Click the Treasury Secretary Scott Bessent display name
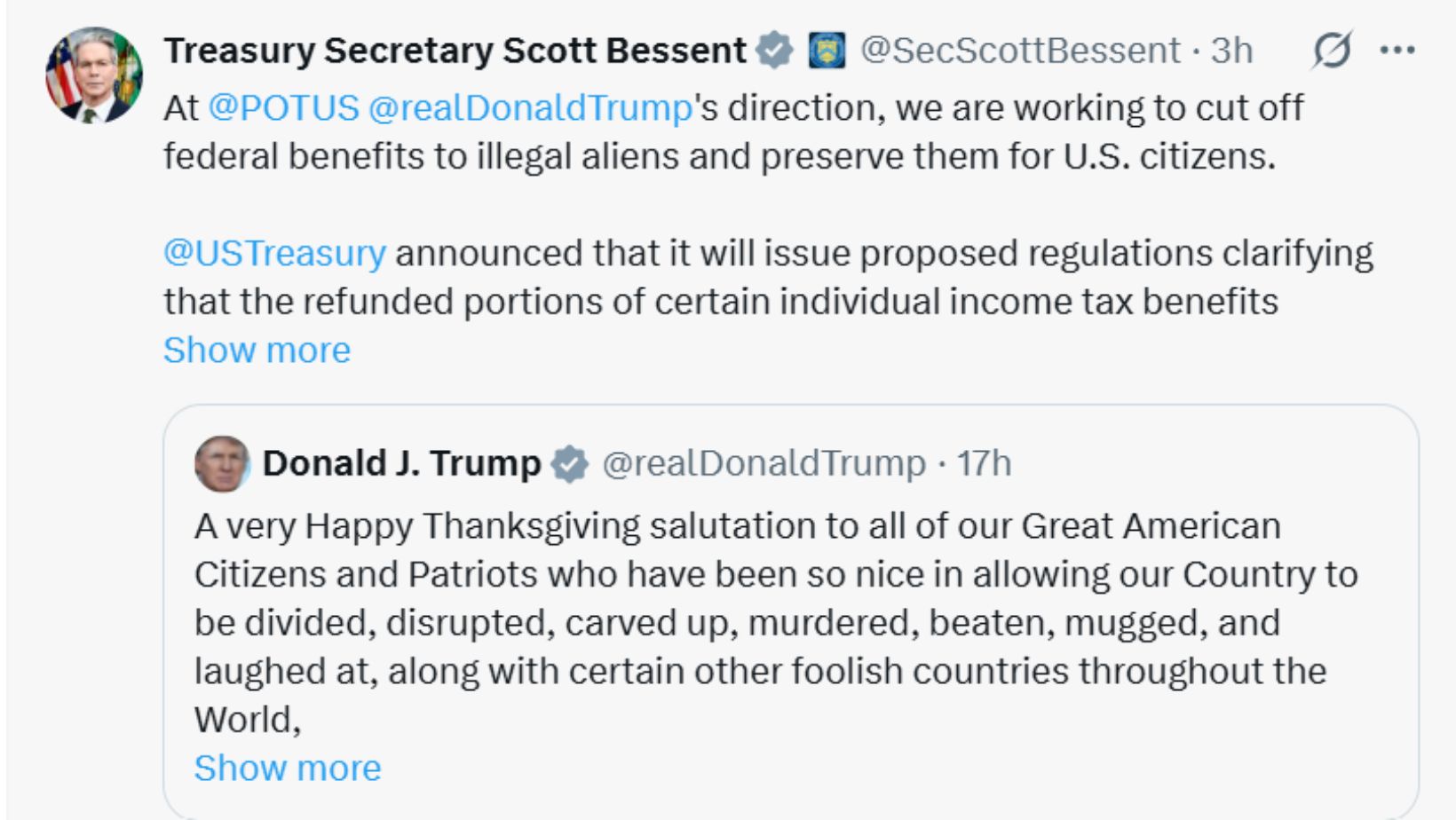1456x820 pixels. tap(455, 51)
